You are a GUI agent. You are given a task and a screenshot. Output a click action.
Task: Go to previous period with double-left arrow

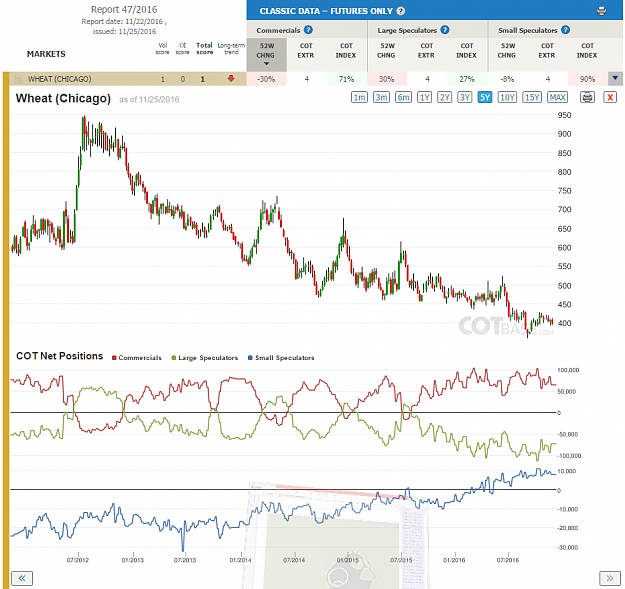[22, 578]
